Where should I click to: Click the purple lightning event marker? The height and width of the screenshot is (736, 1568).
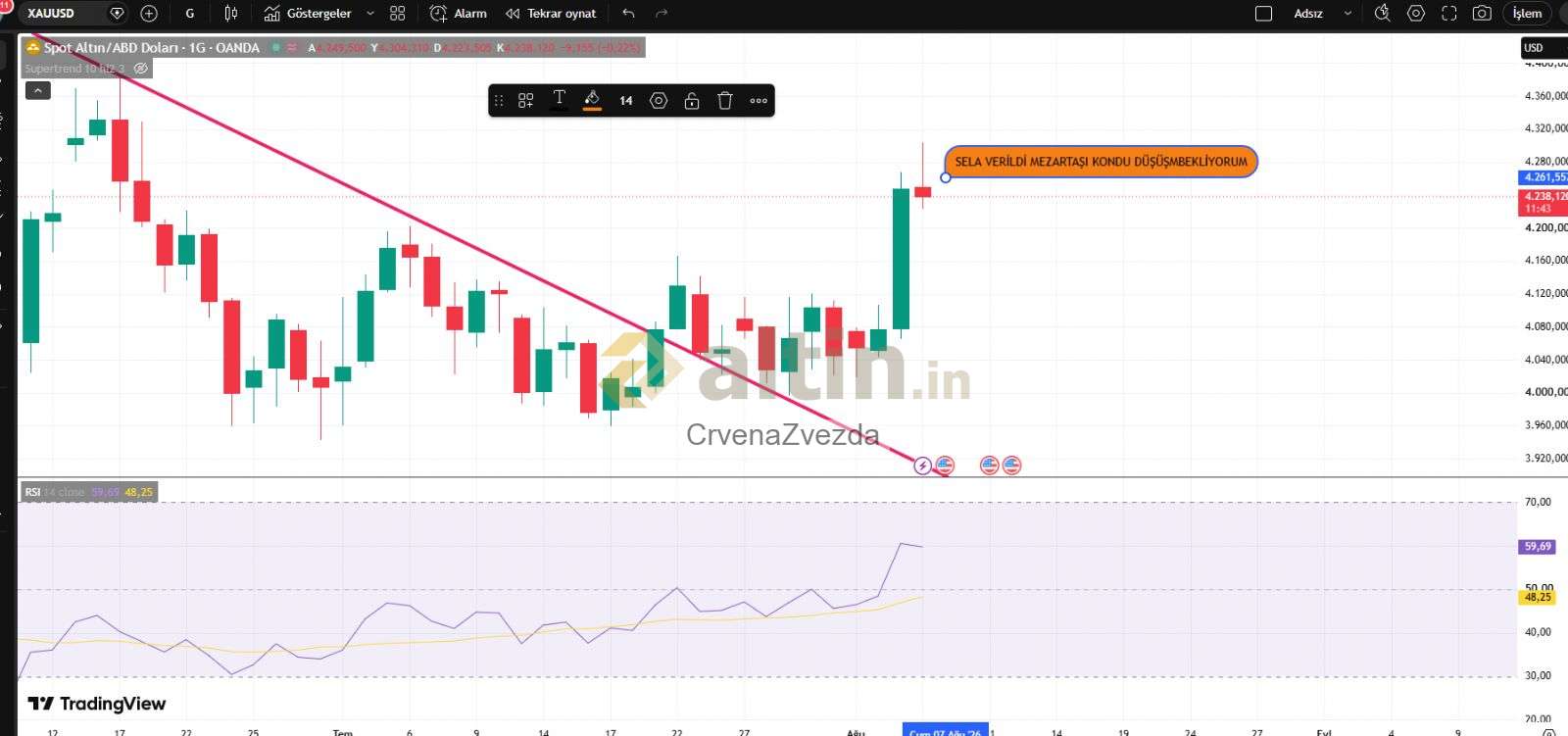pyautogui.click(x=922, y=466)
